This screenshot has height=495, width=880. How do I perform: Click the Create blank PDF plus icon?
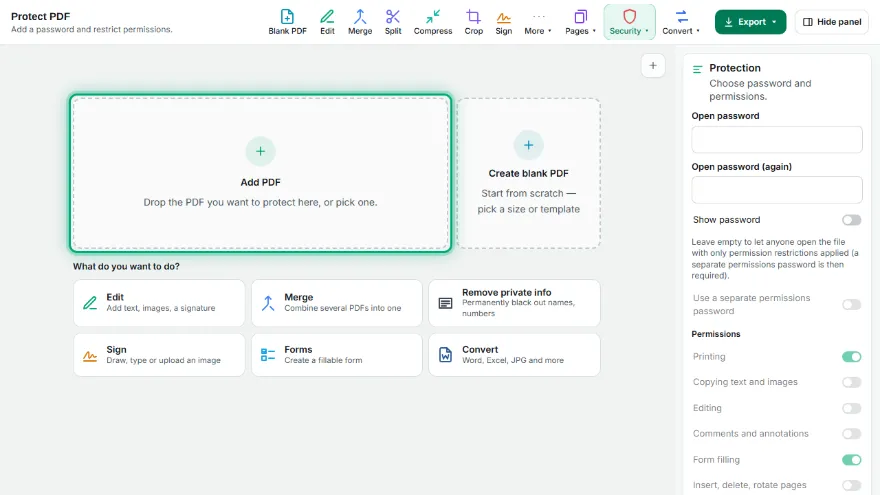pyautogui.click(x=528, y=145)
